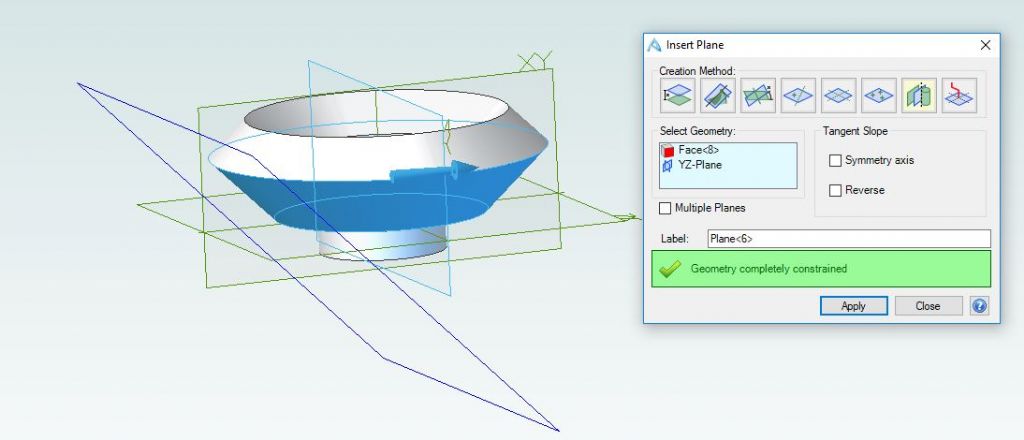
Task: Choose the three-points plane creation method icon
Action: pyautogui.click(x=879, y=95)
